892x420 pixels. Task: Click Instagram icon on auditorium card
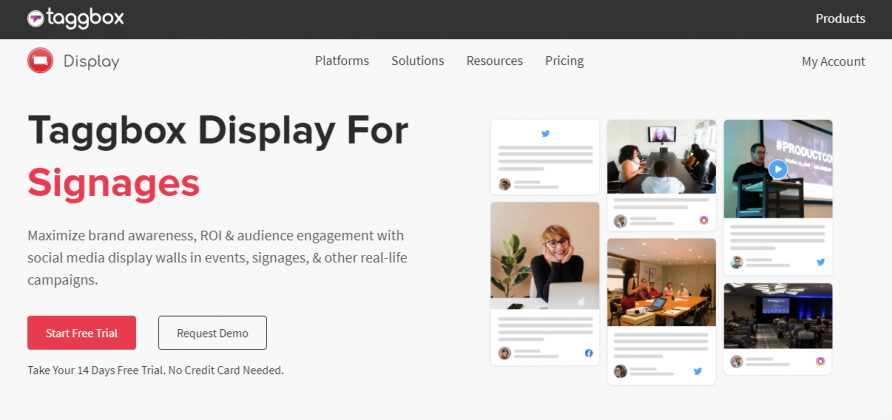click(x=820, y=361)
